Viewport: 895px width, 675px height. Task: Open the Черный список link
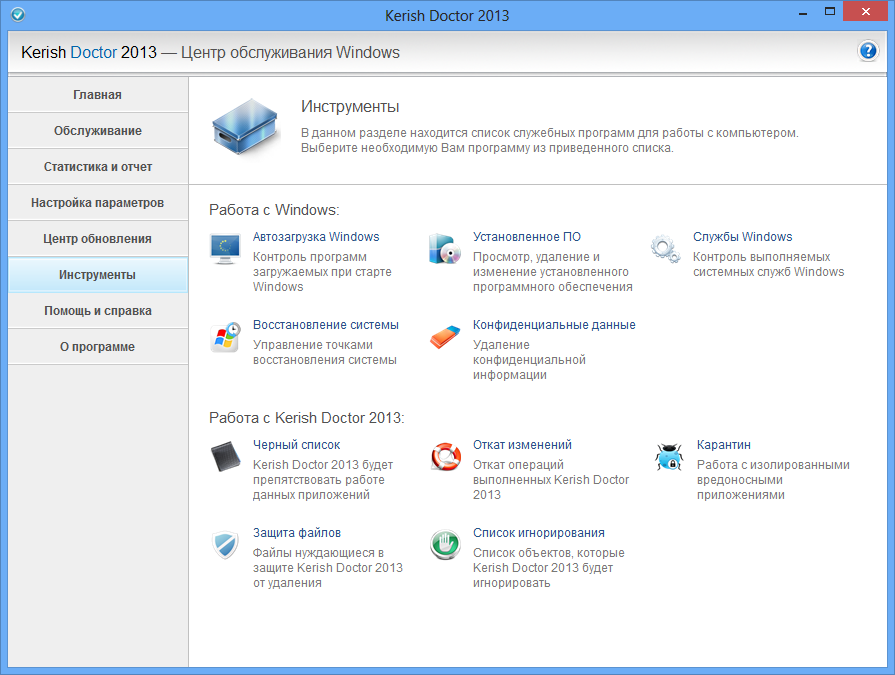(x=296, y=444)
